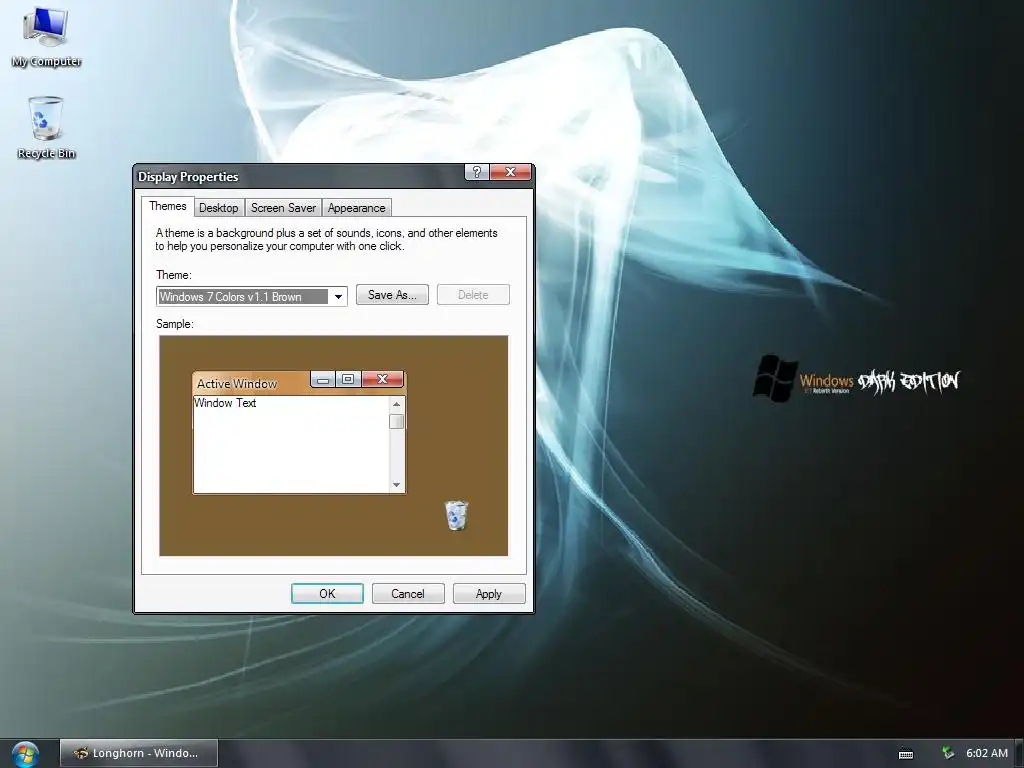This screenshot has height=768, width=1024.
Task: Click the Display Properties title bar text
Action: 188,176
